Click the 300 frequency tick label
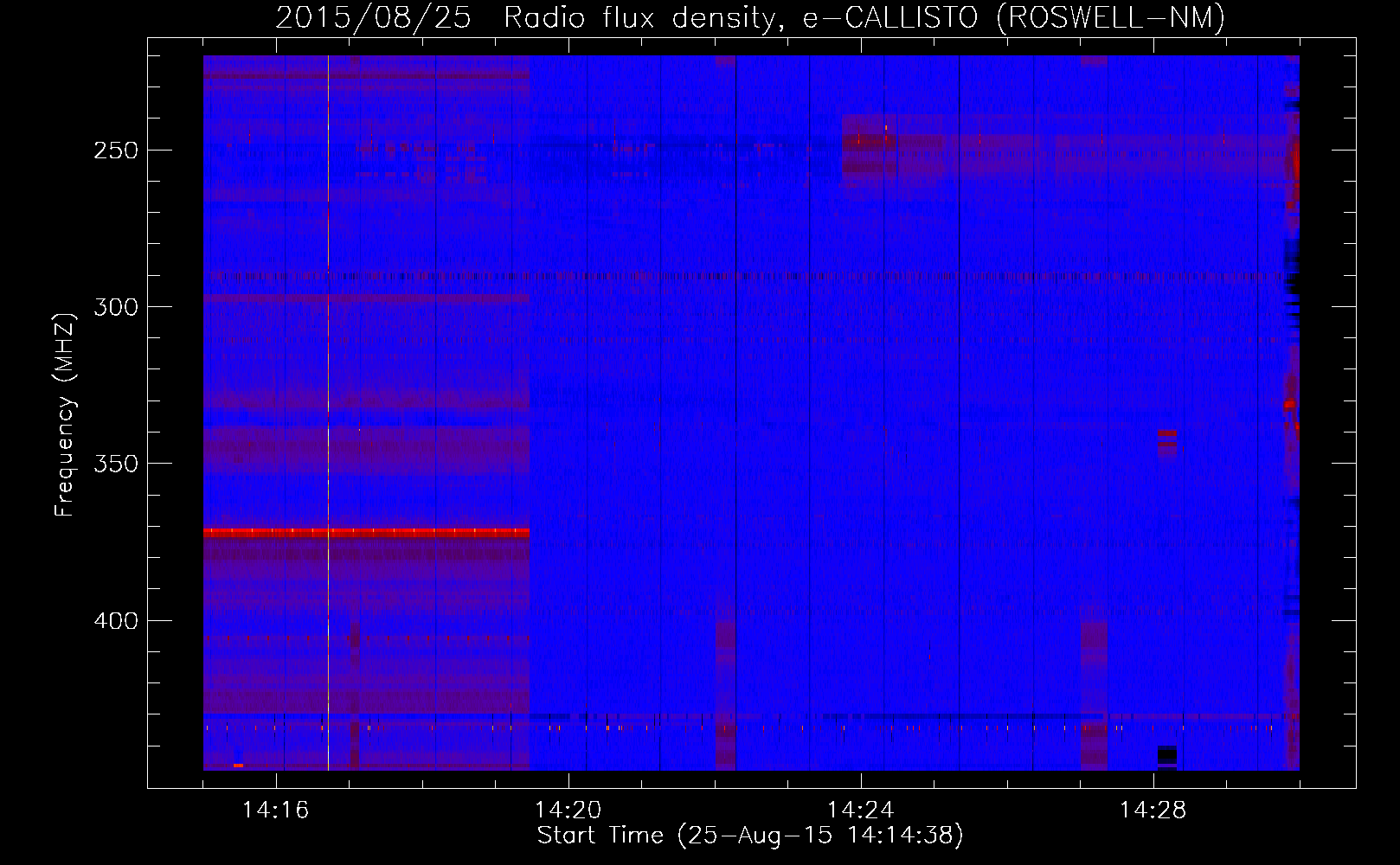Screen dimensions: 1400x865 coord(116,307)
